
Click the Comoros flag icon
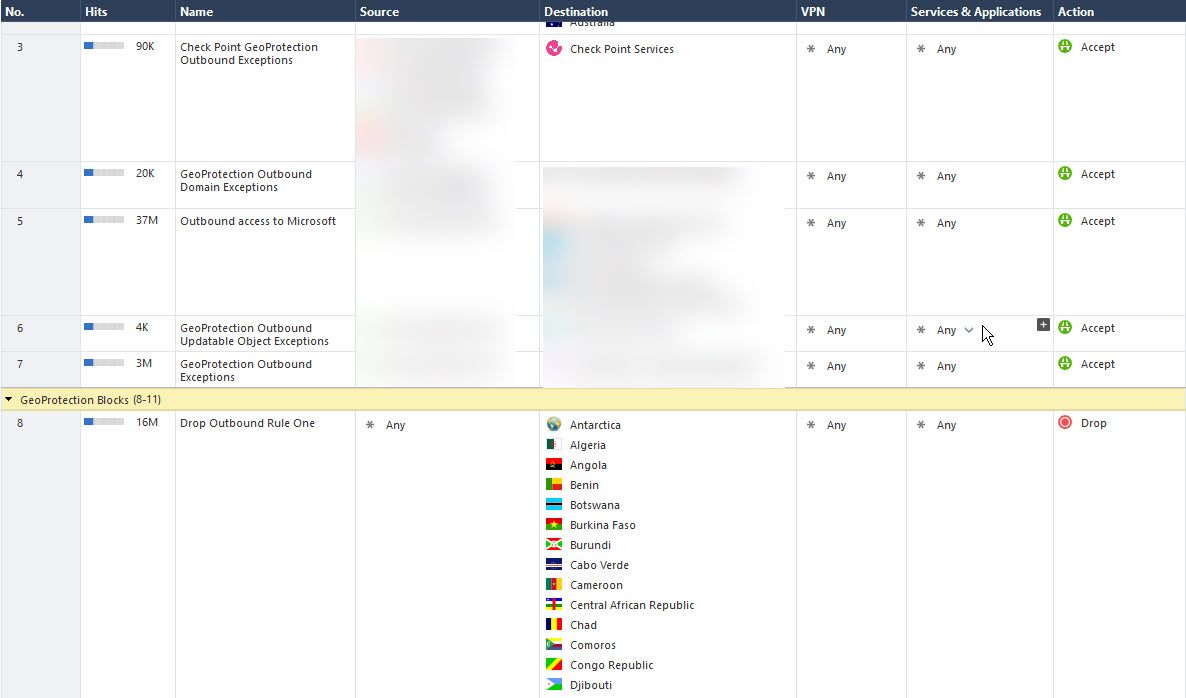click(x=554, y=644)
